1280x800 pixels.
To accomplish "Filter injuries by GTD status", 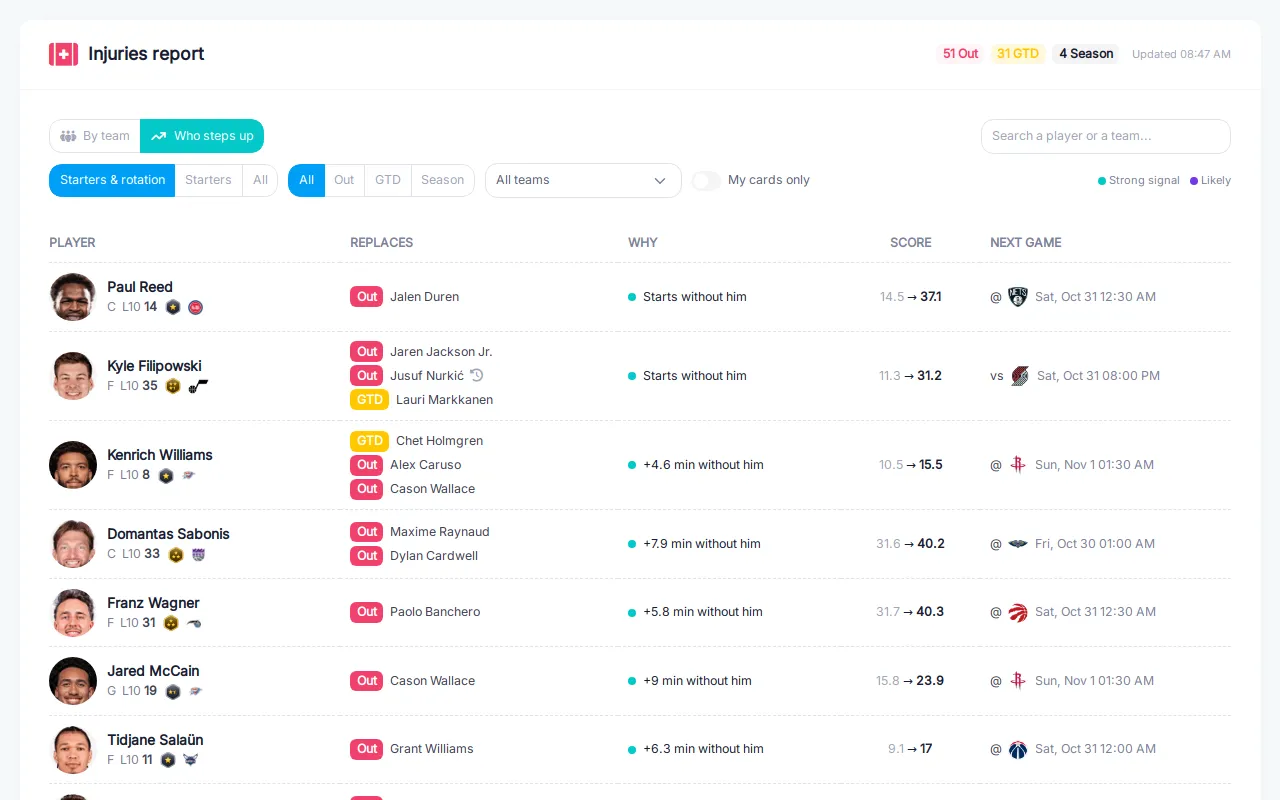I will 388,180.
